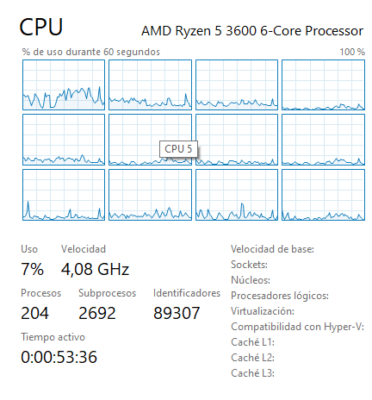Click the Tiempo activo uptime value
The image size is (372, 400).
59,357
